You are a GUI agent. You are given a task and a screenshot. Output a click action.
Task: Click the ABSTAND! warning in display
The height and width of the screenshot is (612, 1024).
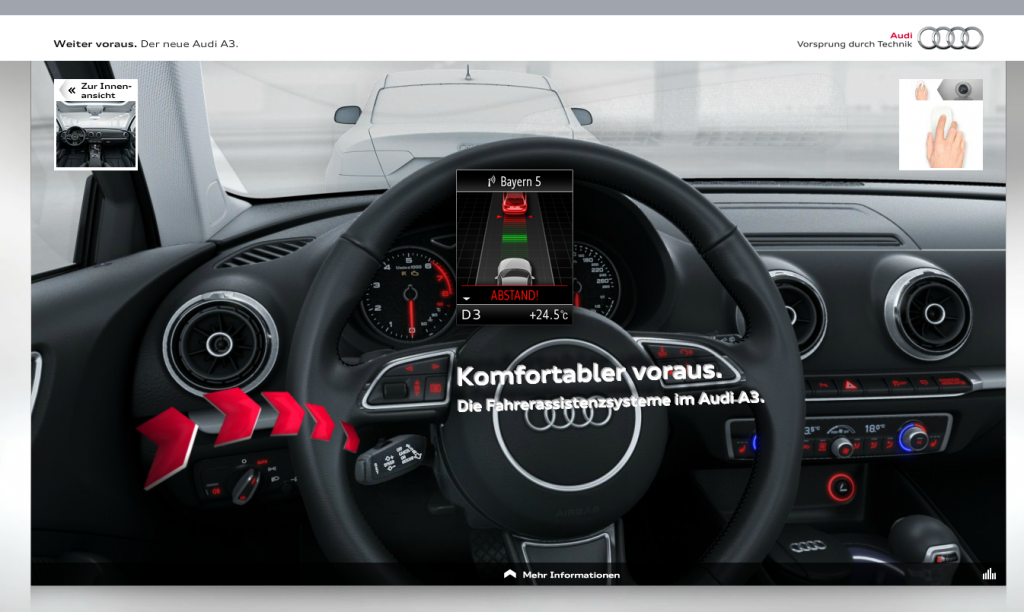[514, 296]
